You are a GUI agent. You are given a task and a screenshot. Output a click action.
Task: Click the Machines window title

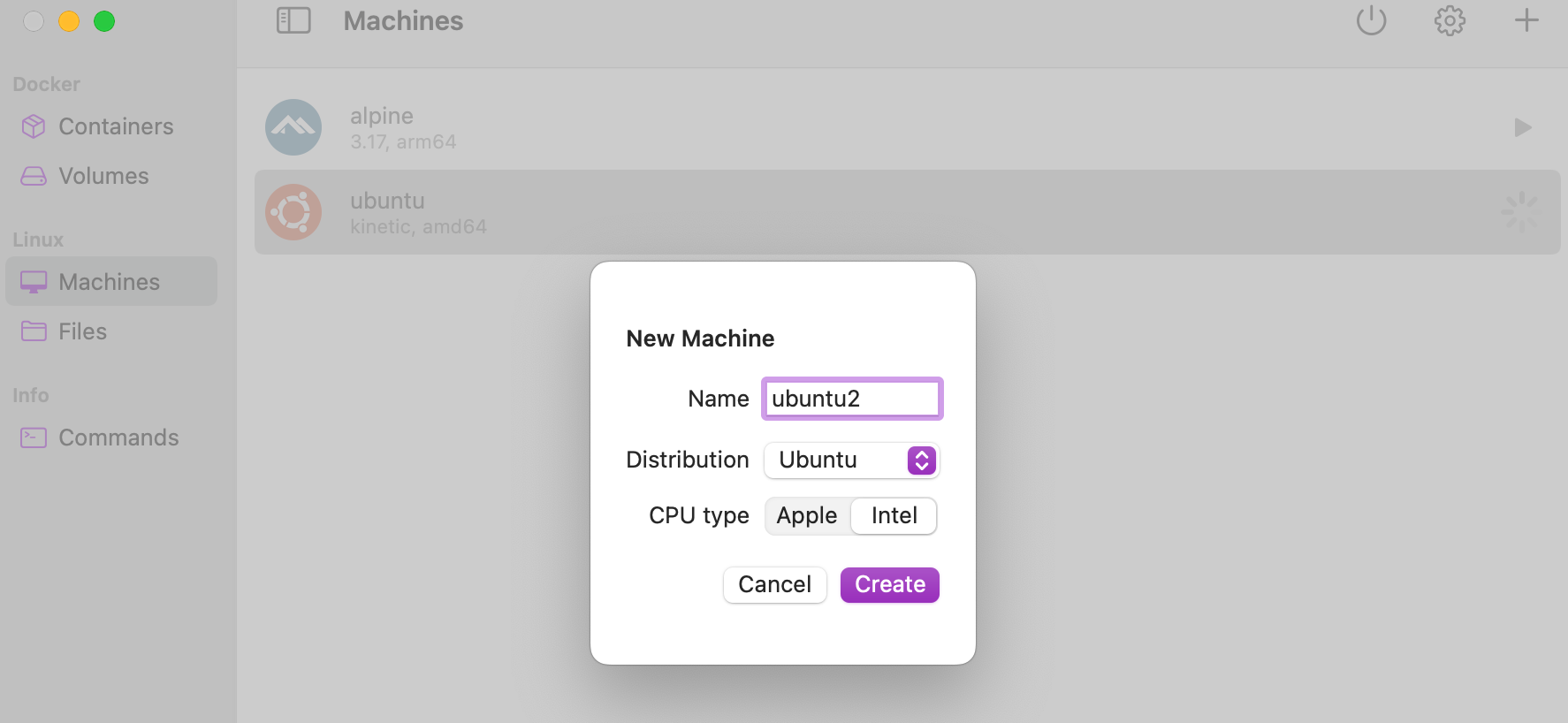[x=403, y=20]
